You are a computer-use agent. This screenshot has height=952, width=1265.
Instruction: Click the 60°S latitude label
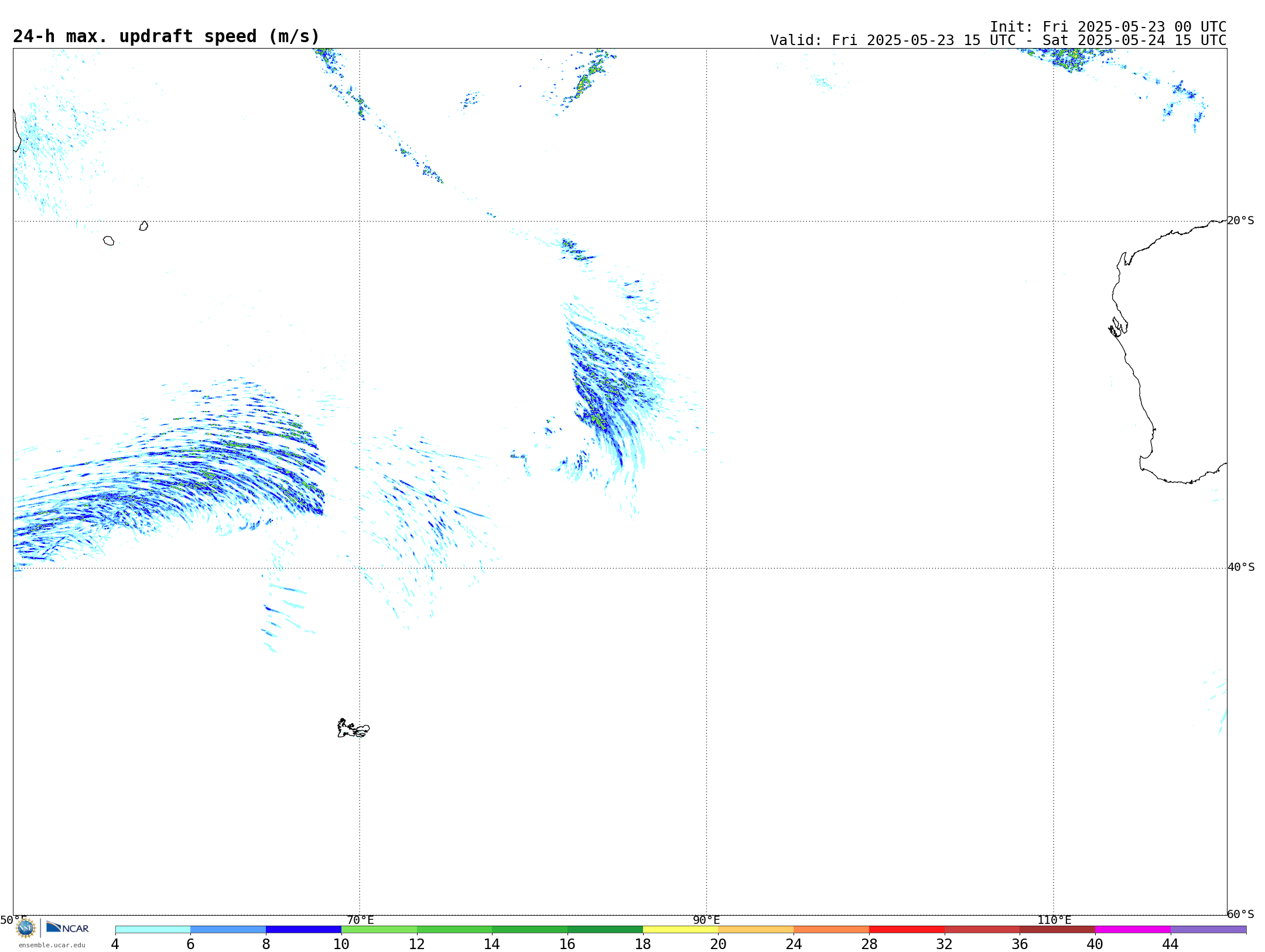[x=1241, y=914]
